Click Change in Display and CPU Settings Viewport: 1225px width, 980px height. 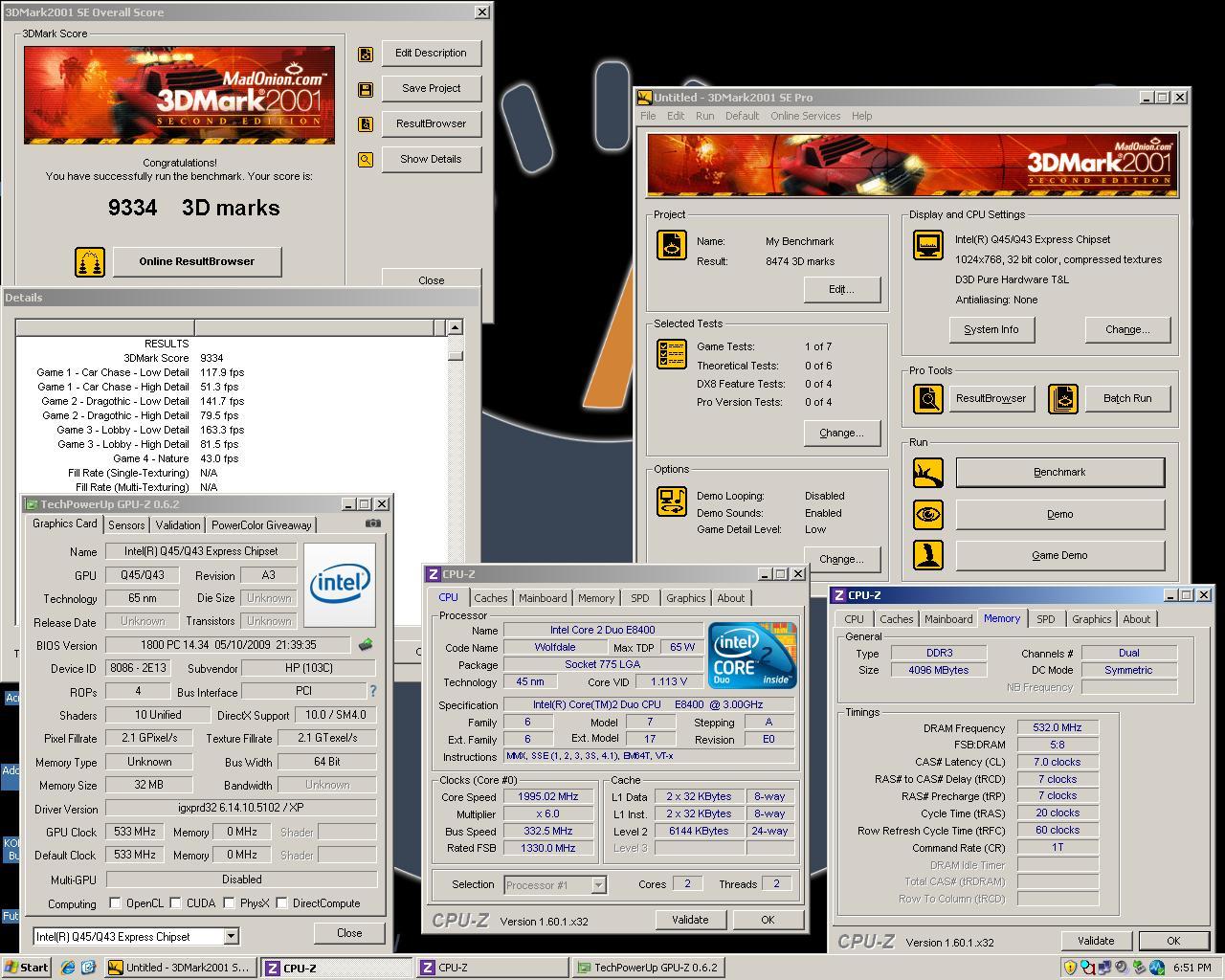coord(1127,329)
